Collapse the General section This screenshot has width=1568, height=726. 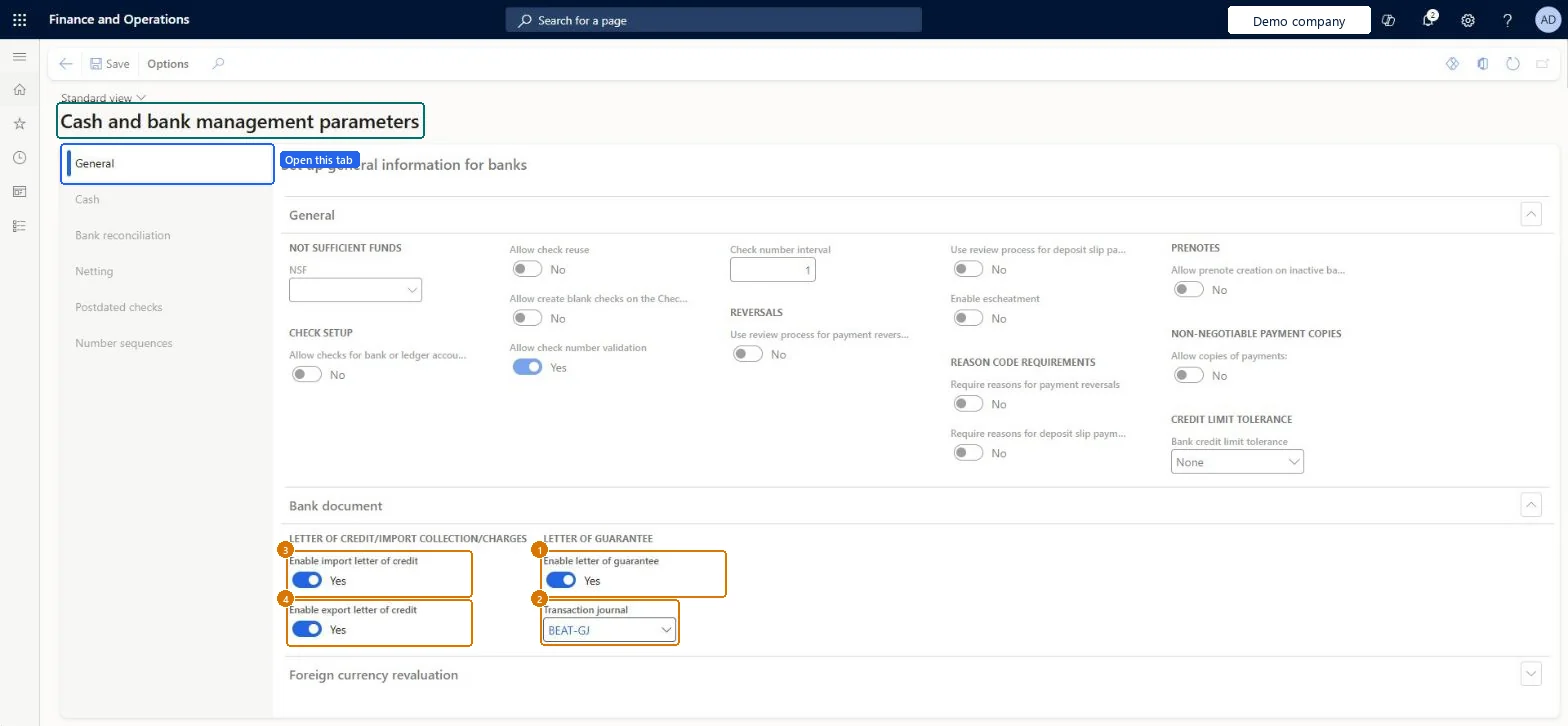click(x=1530, y=214)
